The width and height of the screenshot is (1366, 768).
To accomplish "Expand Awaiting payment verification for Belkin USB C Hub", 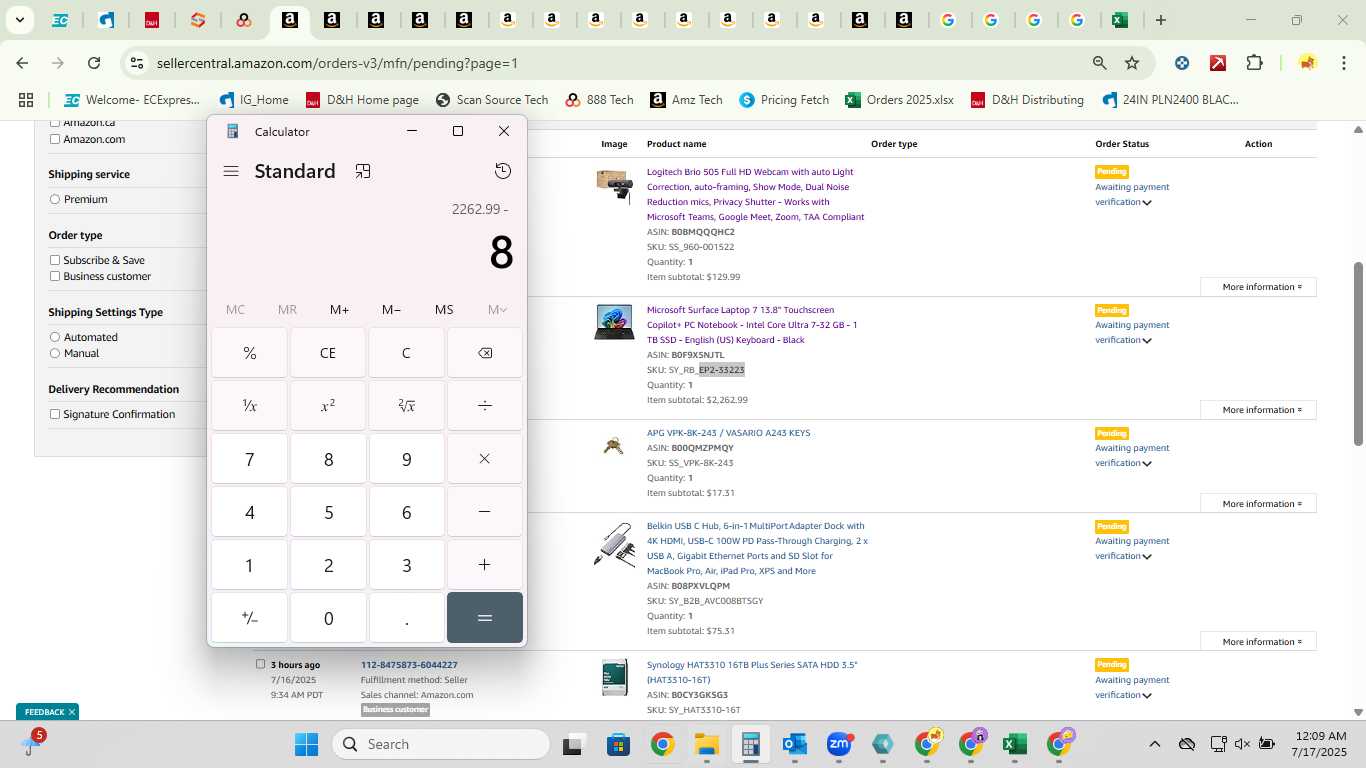I will coord(1147,557).
